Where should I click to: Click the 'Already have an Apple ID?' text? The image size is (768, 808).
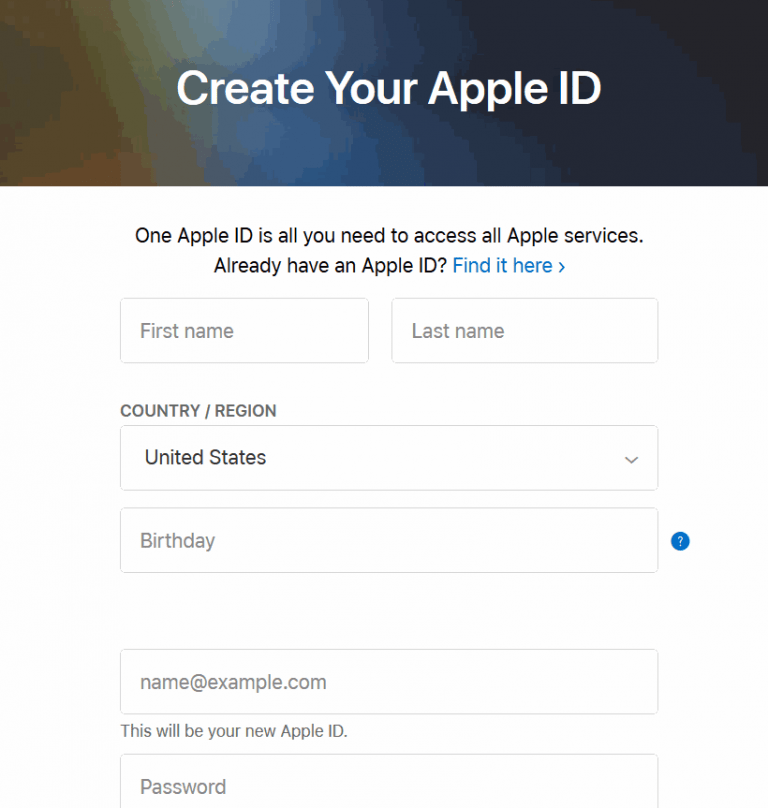coord(330,266)
